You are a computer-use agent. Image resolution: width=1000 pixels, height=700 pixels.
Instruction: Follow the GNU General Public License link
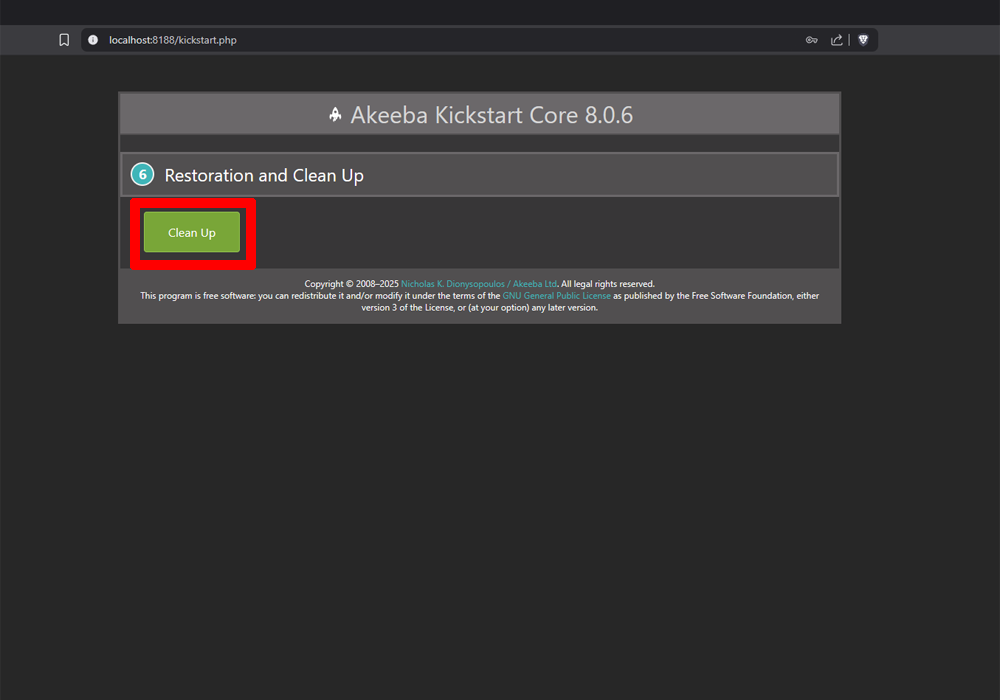tap(556, 296)
